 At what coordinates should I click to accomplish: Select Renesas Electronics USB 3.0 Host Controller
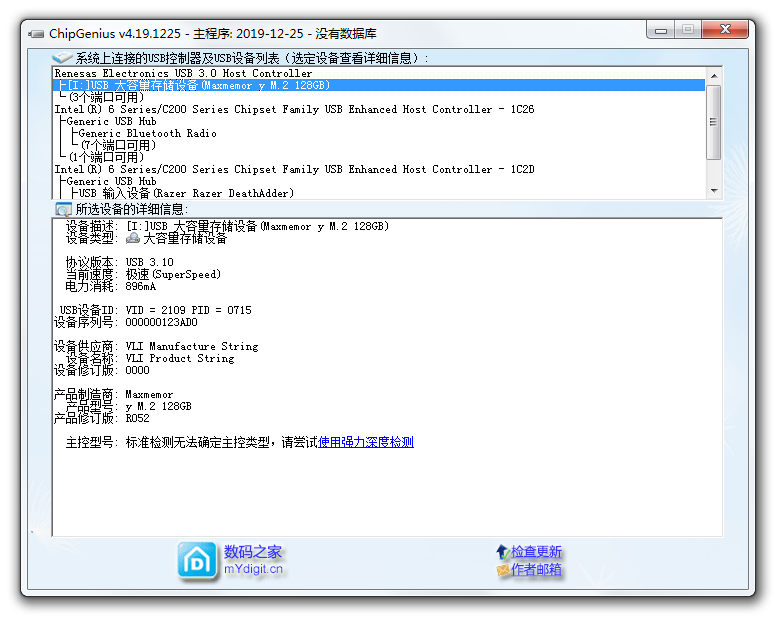pyautogui.click(x=183, y=74)
